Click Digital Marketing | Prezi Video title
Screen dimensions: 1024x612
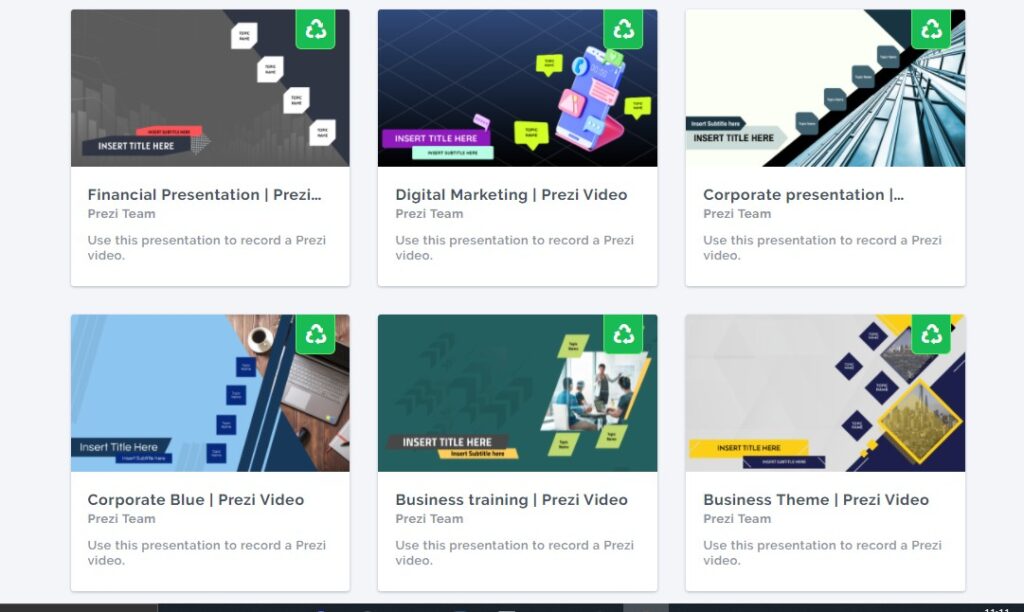pyautogui.click(x=511, y=195)
